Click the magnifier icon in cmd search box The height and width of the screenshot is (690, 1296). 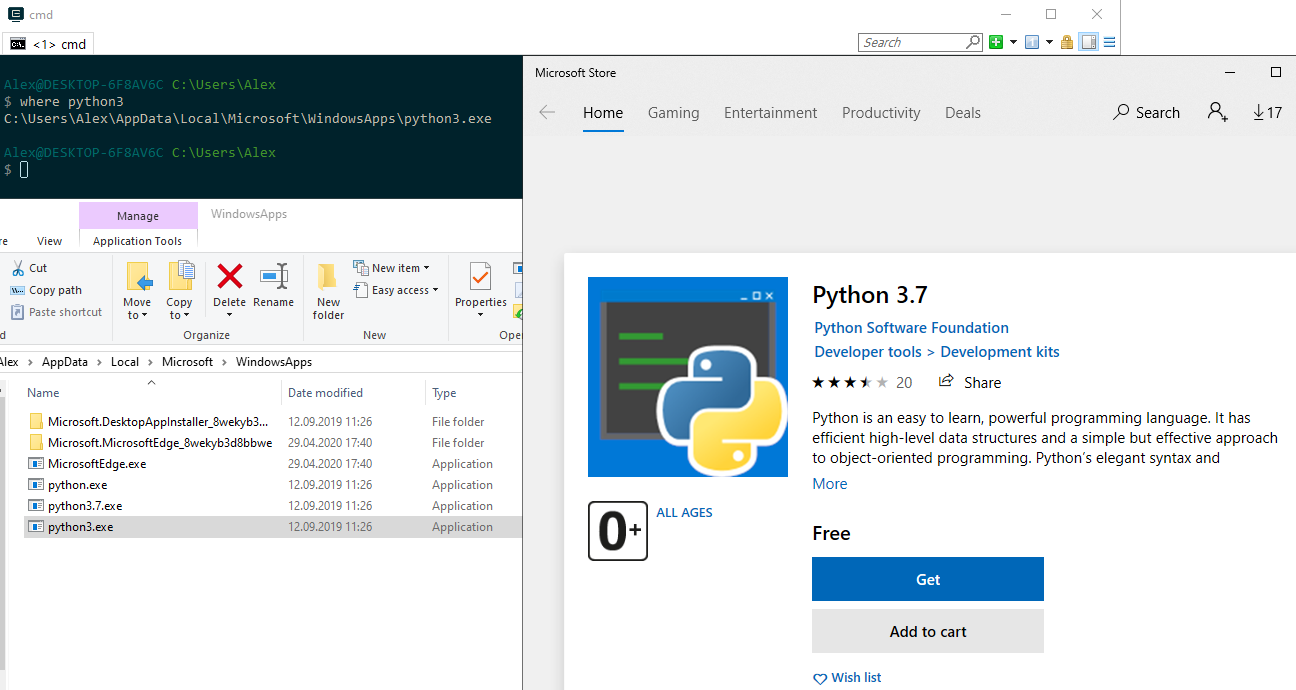coord(973,42)
